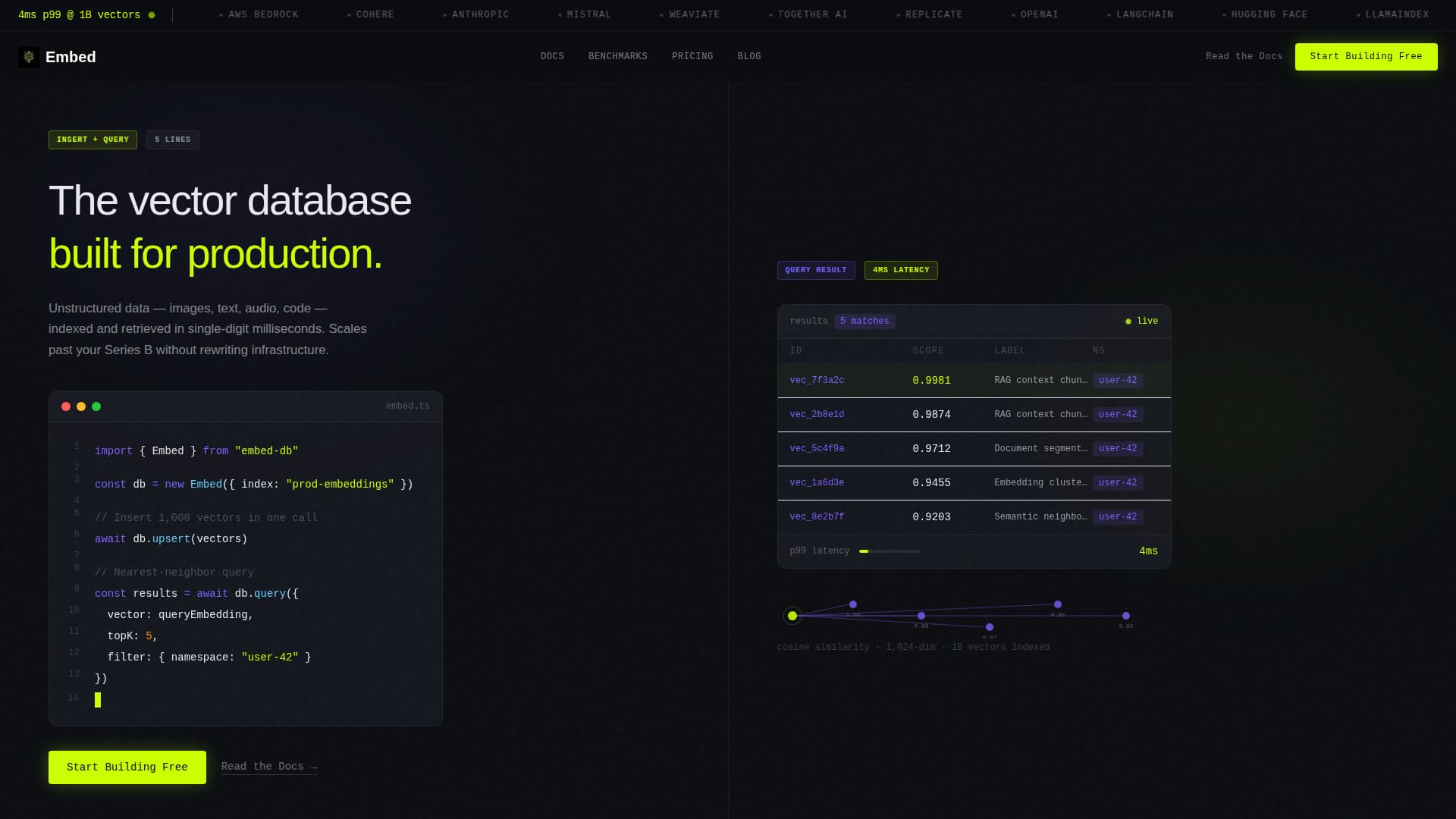The image size is (1456, 819).
Task: Click header Start Building Free button
Action: (x=1366, y=57)
